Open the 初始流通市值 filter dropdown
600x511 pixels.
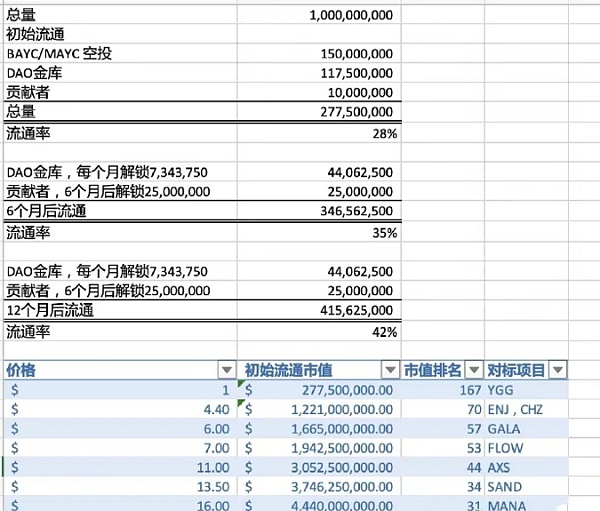coord(389,370)
